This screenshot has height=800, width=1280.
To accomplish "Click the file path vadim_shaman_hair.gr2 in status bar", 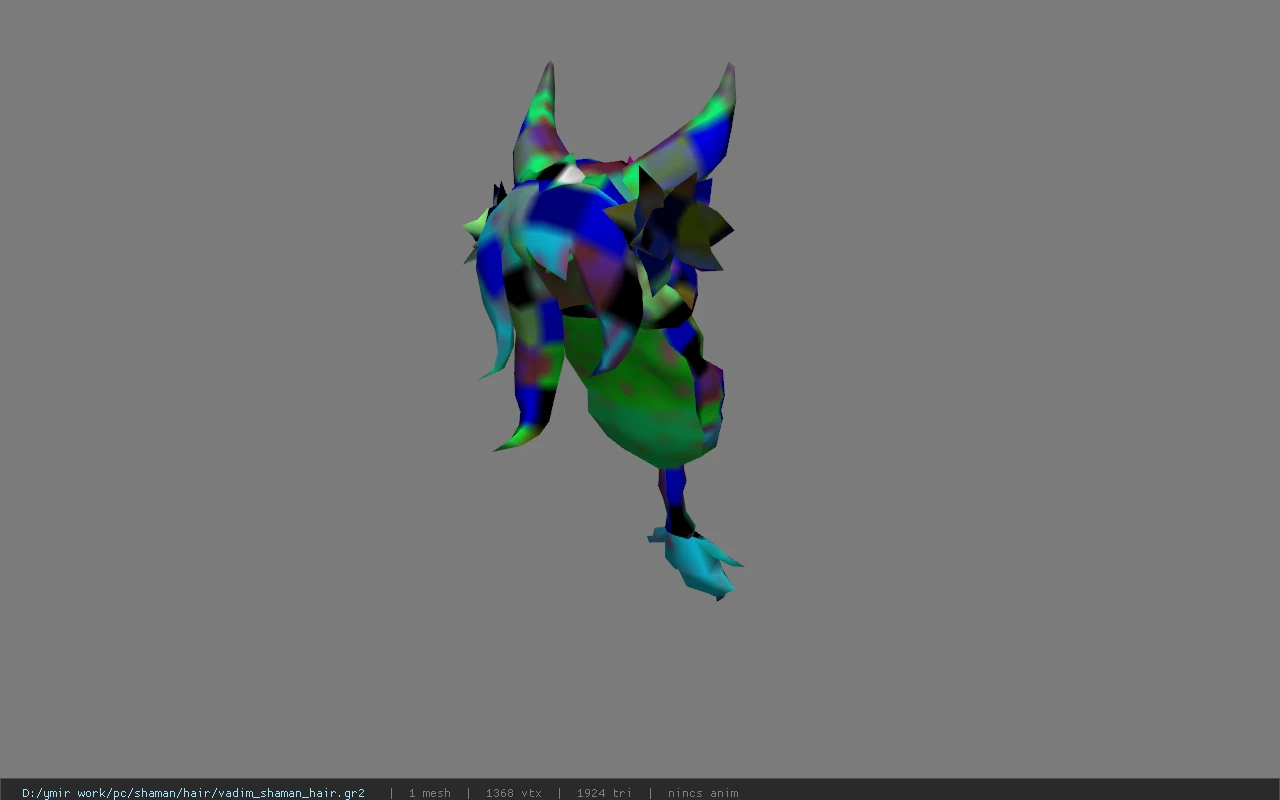I will [193, 793].
